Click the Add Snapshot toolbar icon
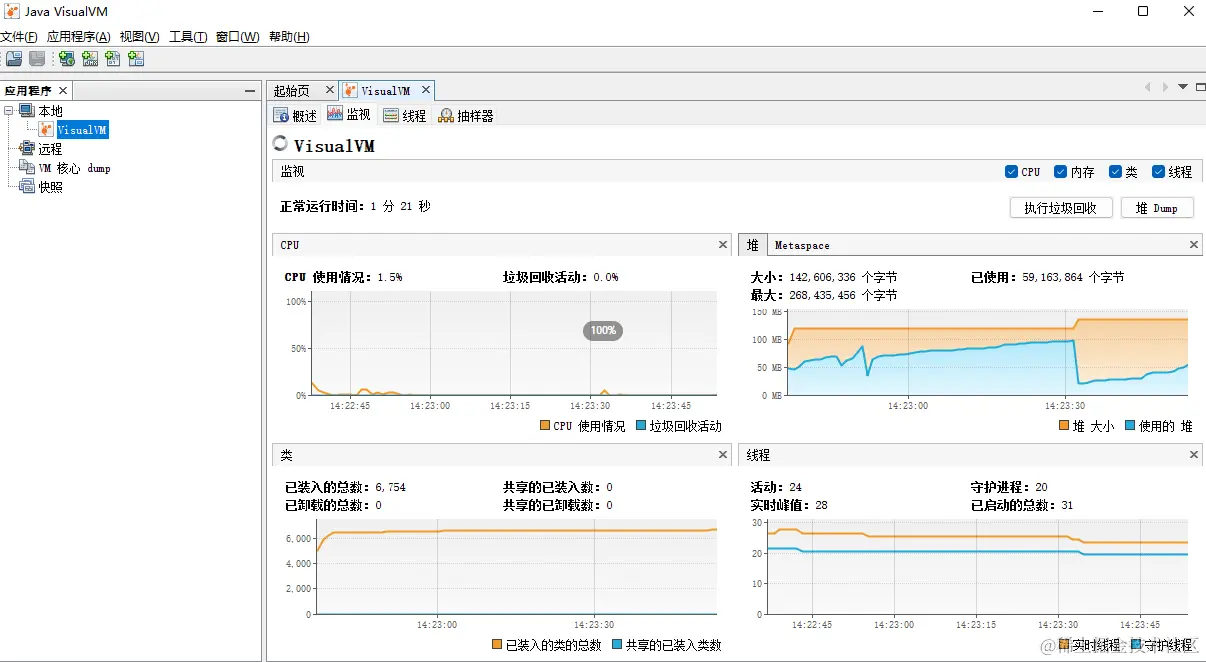 pyautogui.click(x=136, y=59)
